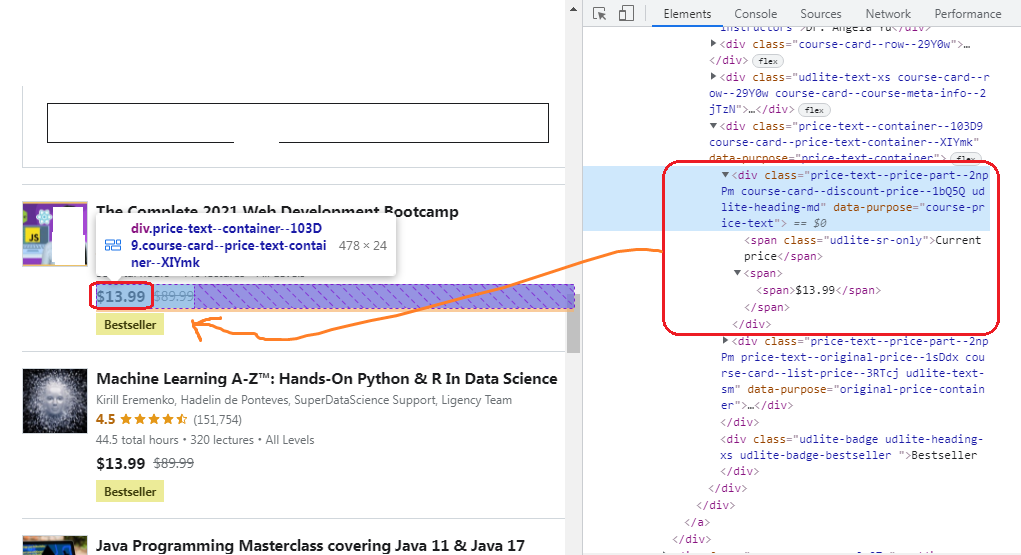Collapse the span node containing $13.99
This screenshot has width=1021, height=555.
pos(737,273)
